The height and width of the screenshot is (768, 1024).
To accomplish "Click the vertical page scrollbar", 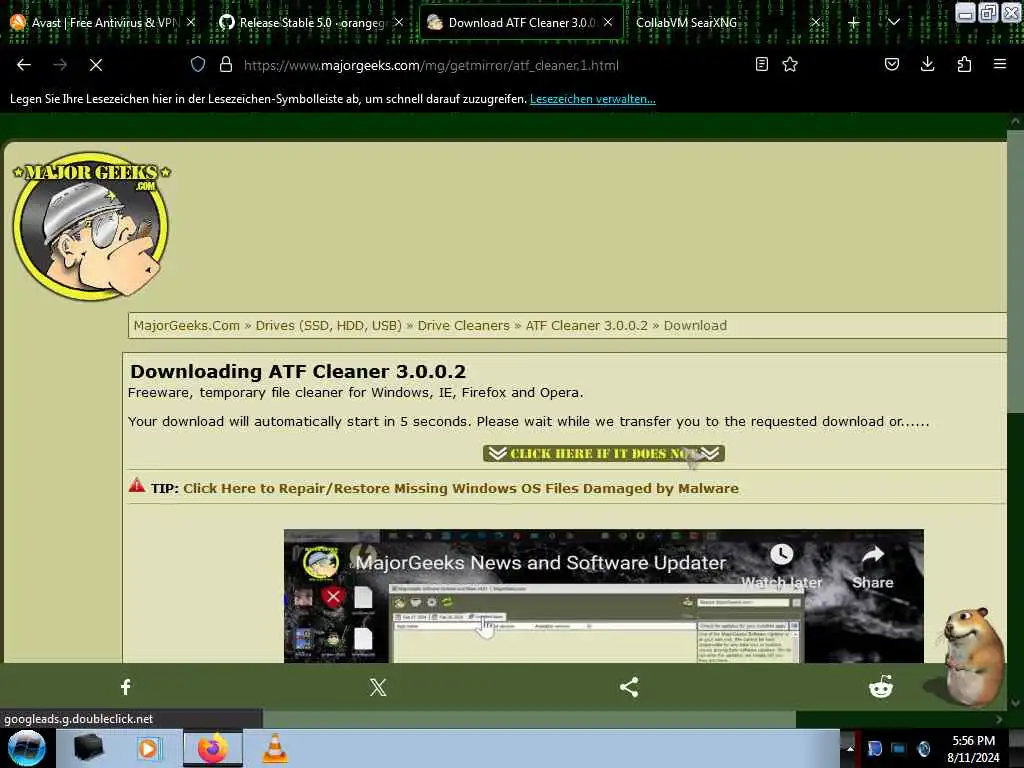I will [1014, 271].
